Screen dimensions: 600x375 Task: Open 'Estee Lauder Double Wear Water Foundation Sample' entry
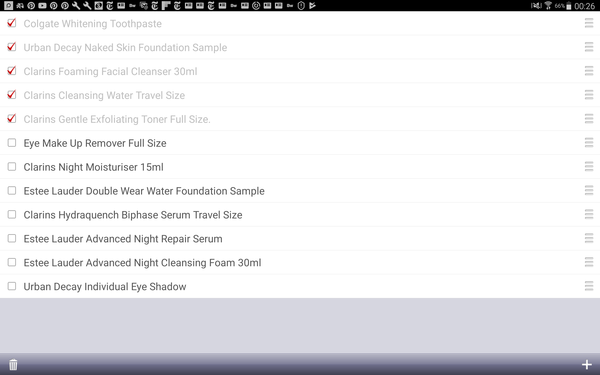pos(144,191)
